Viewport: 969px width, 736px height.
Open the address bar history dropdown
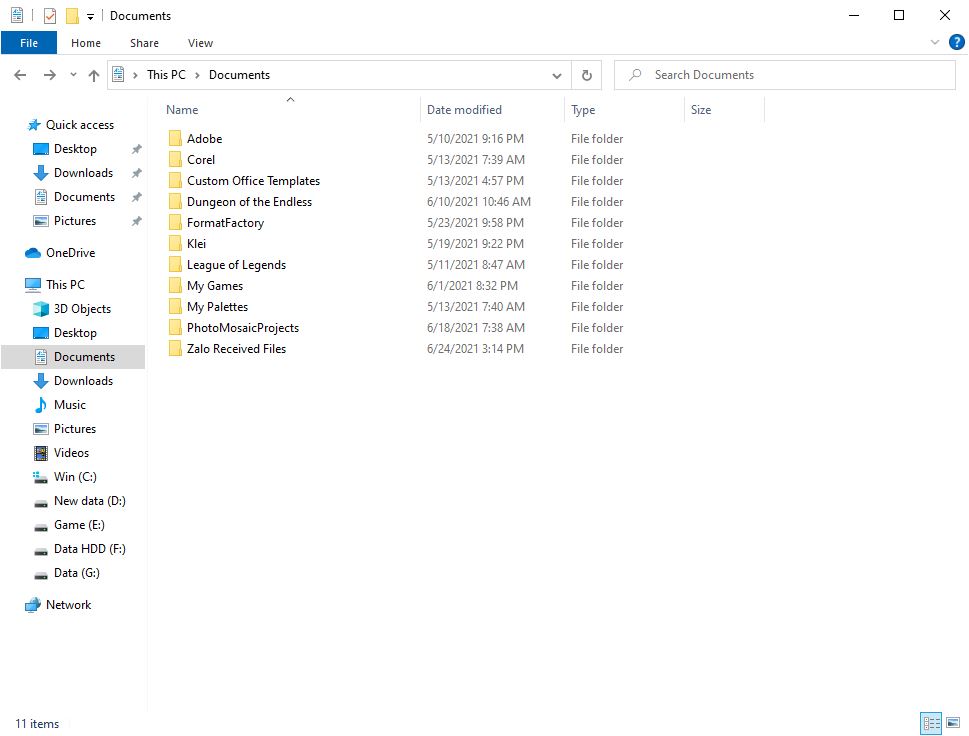point(557,75)
